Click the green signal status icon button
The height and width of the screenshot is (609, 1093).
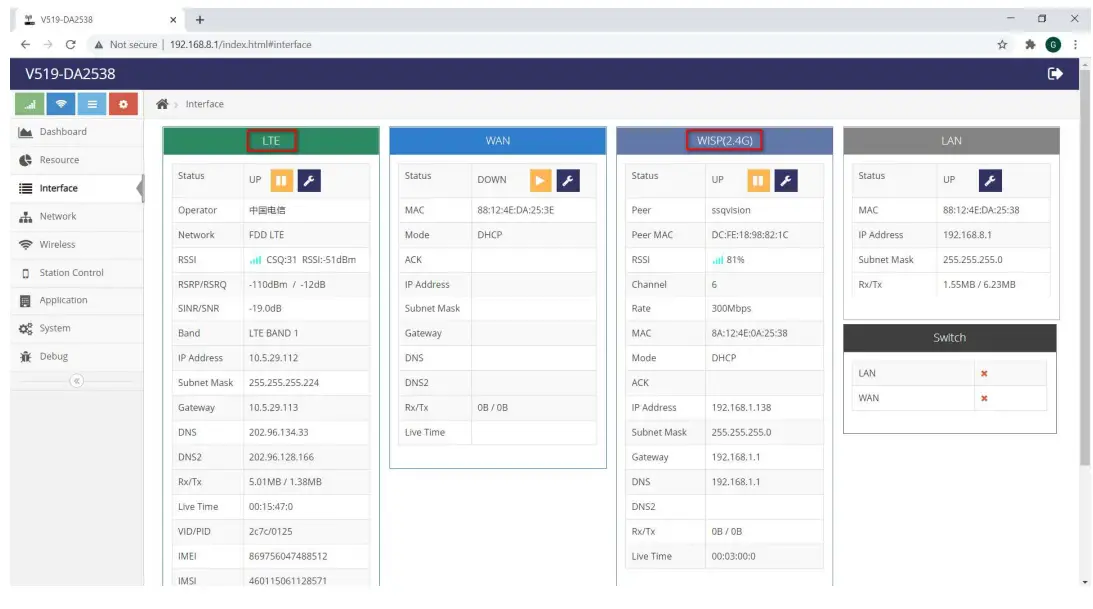click(x=30, y=105)
